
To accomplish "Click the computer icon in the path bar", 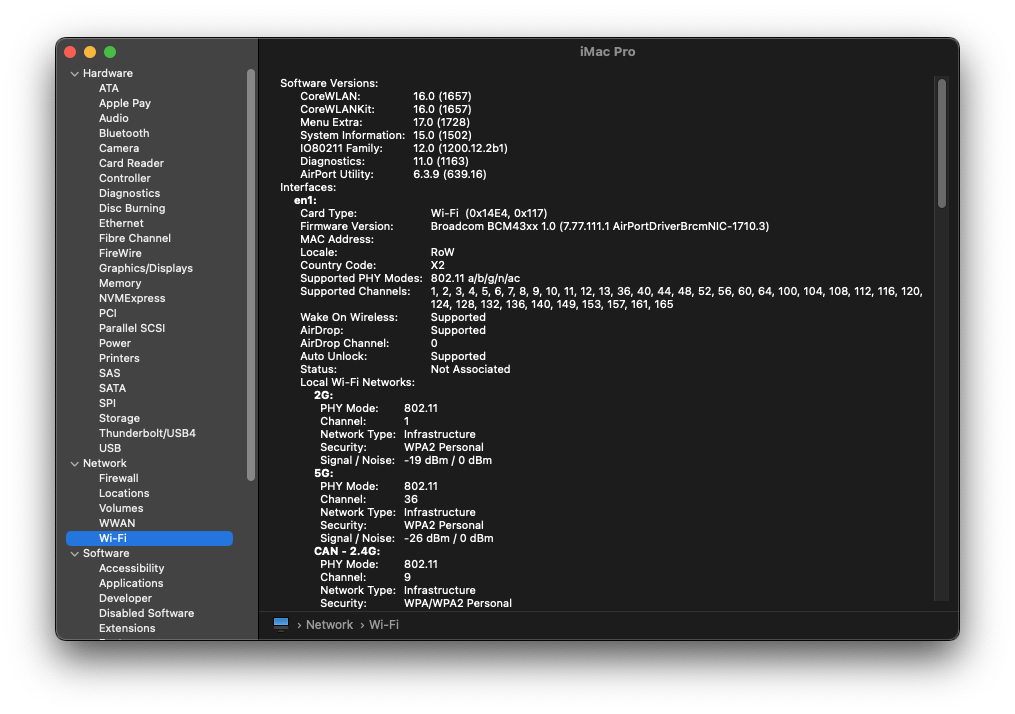I will [x=281, y=624].
